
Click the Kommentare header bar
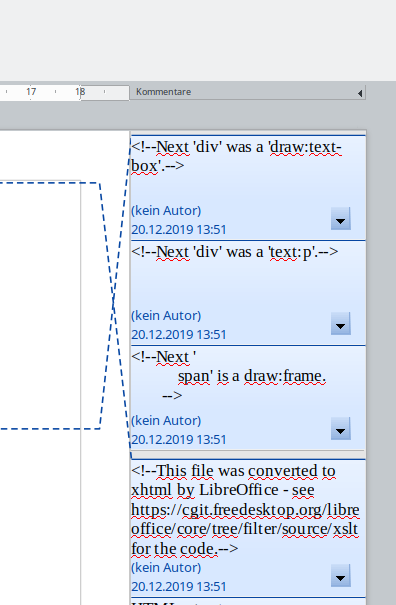click(x=247, y=92)
